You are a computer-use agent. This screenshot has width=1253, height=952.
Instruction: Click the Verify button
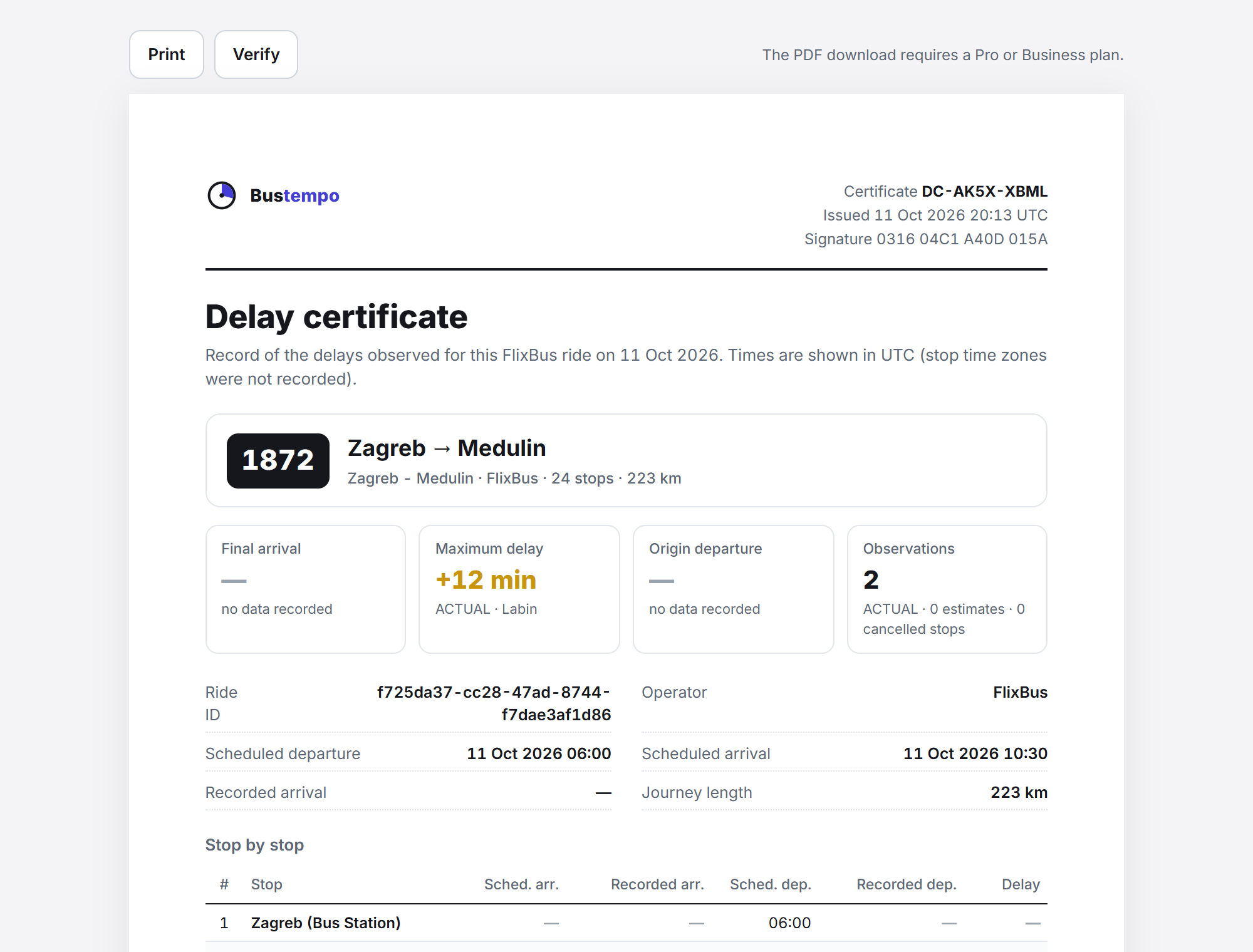point(256,54)
